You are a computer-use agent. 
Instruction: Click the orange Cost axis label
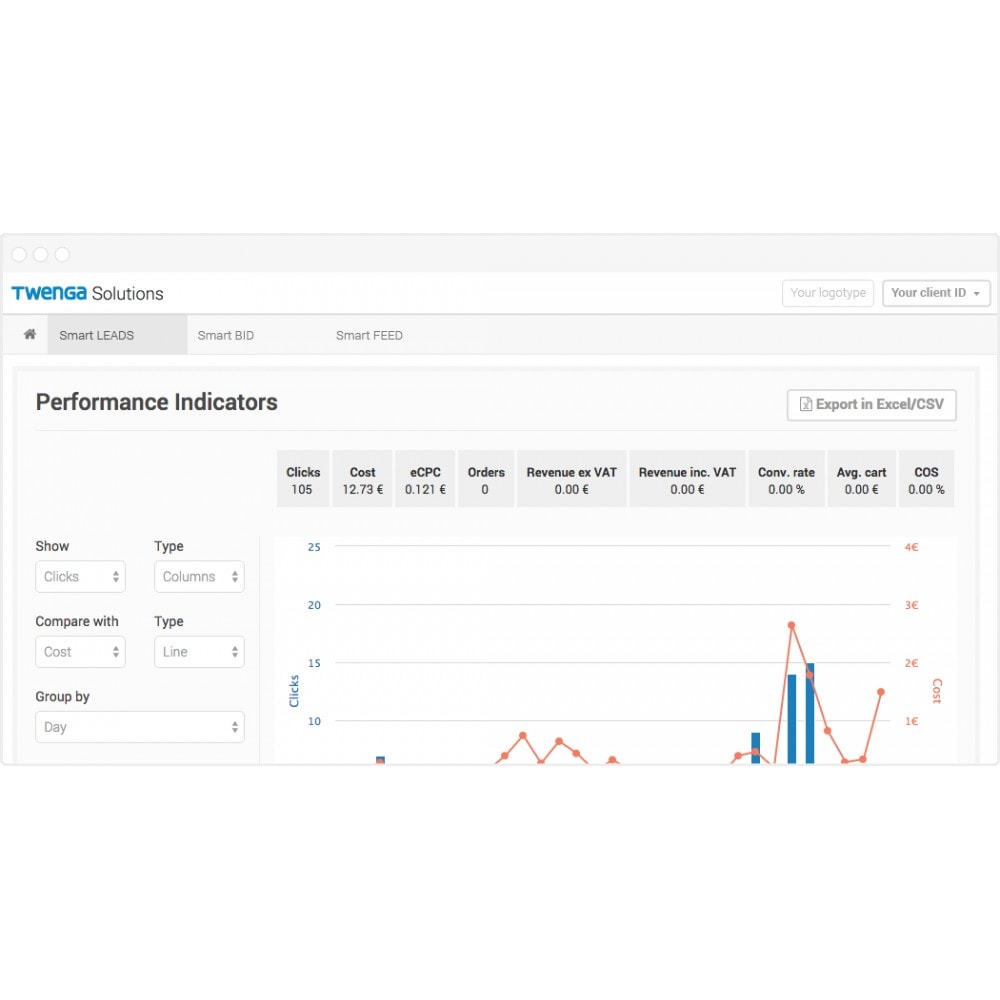point(937,691)
